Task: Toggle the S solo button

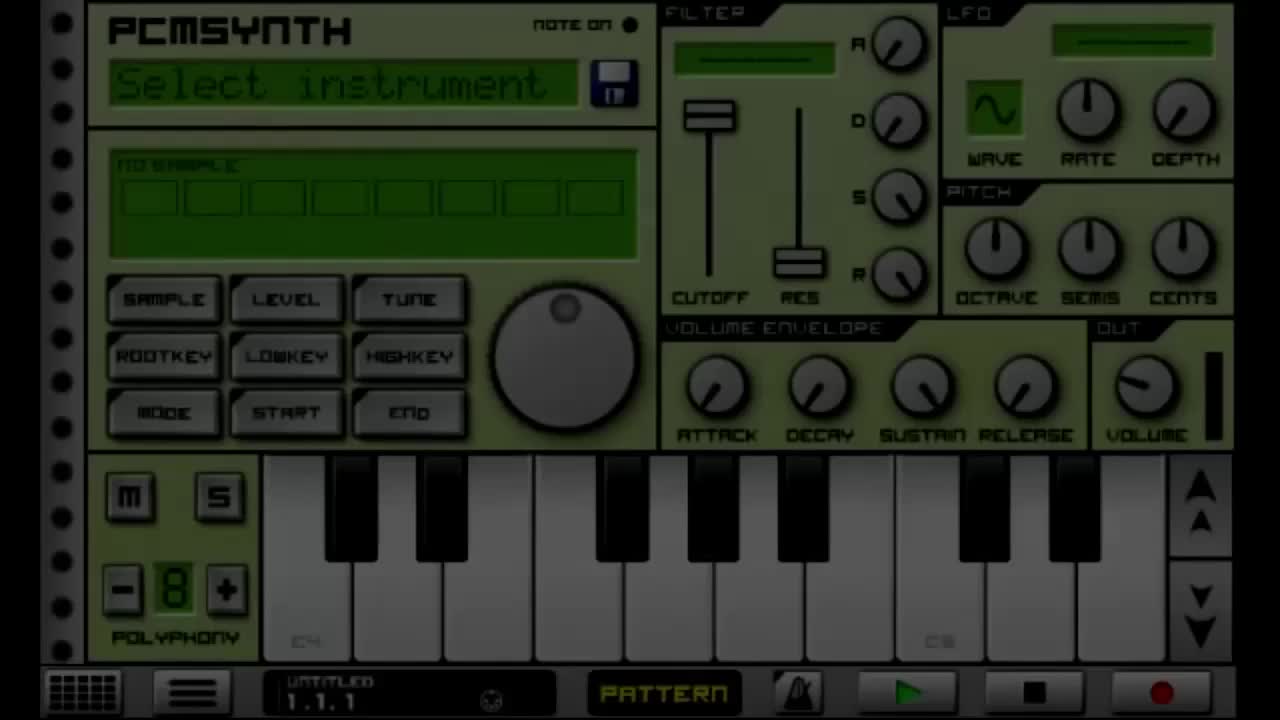Action: [219, 497]
